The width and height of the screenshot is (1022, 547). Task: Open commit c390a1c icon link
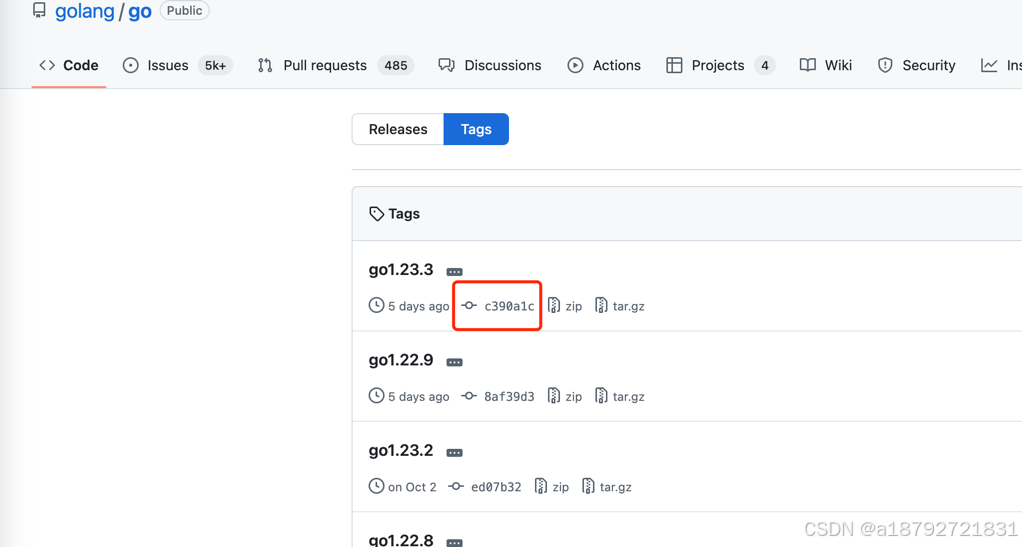tap(469, 306)
